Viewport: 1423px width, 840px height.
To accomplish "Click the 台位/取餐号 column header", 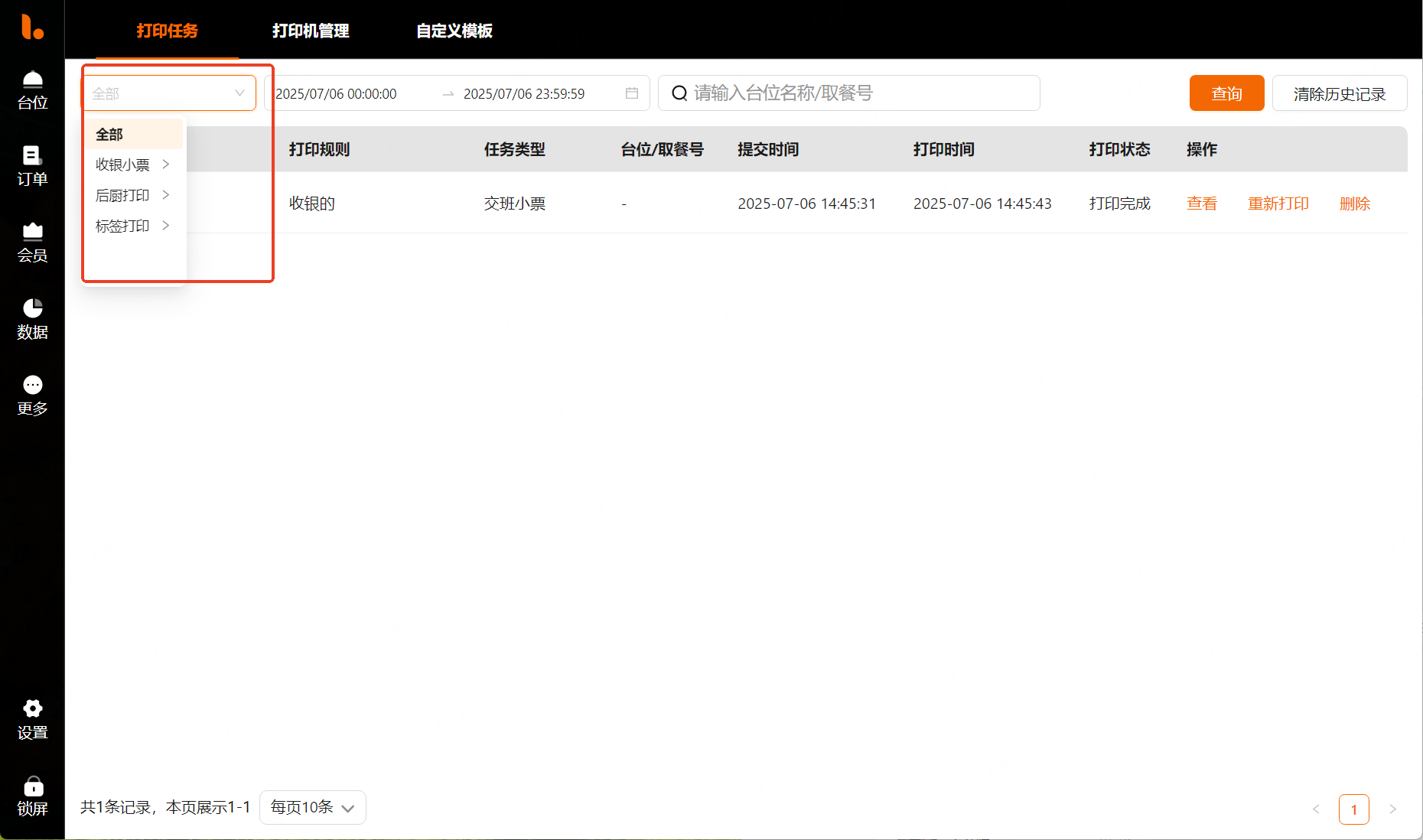I will click(x=662, y=149).
